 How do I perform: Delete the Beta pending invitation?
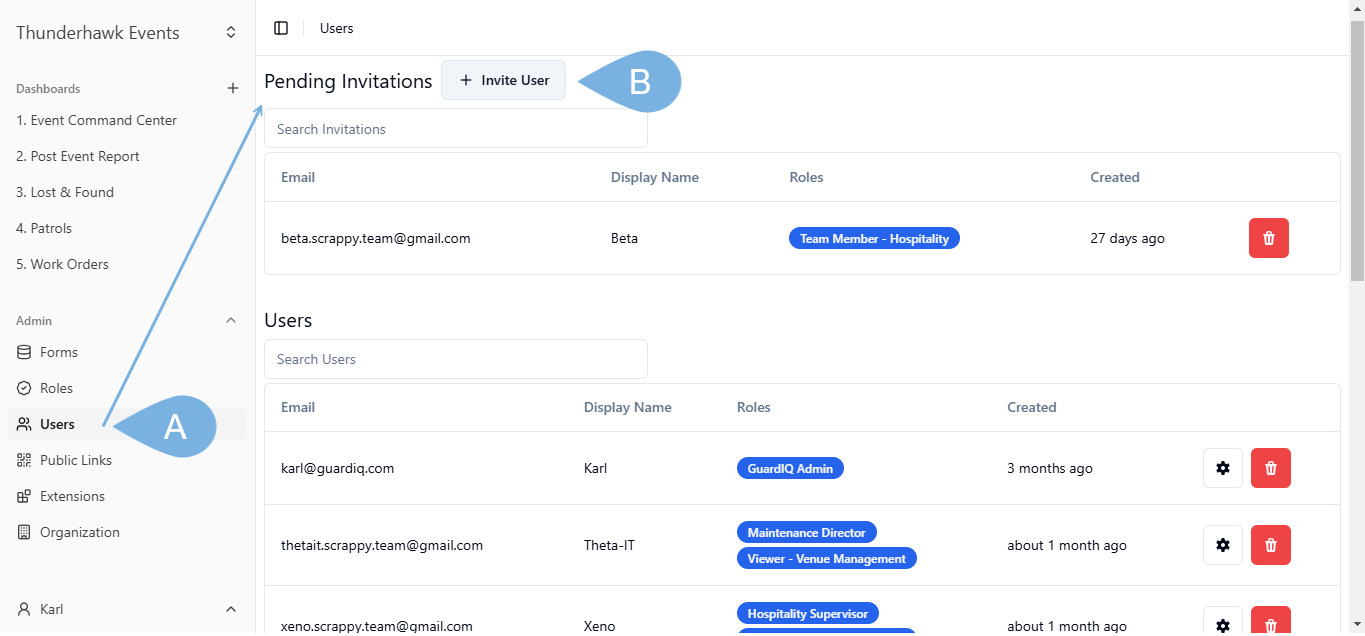(x=1269, y=238)
